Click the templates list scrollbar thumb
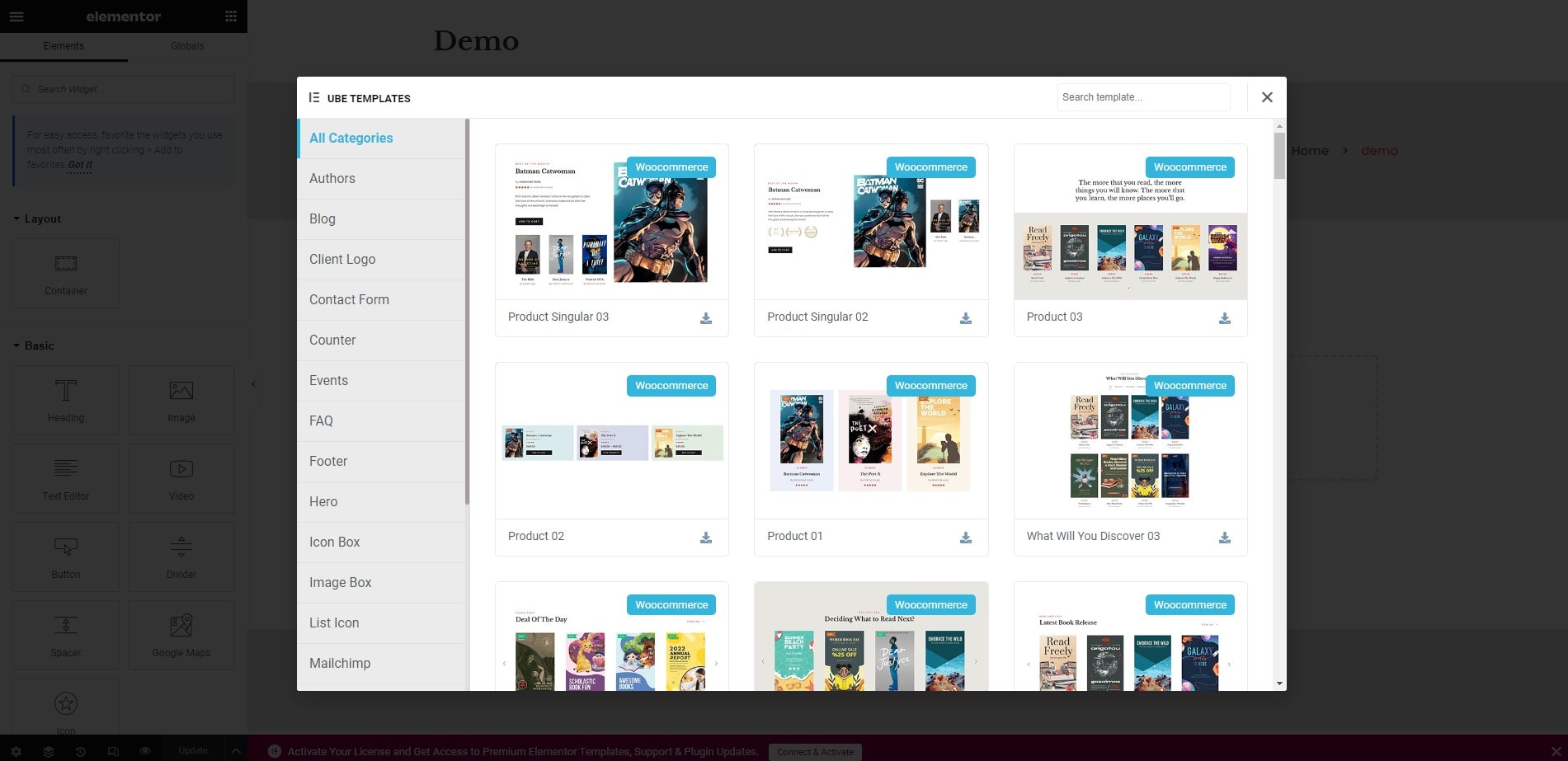The width and height of the screenshot is (1568, 761). pos(1279,155)
